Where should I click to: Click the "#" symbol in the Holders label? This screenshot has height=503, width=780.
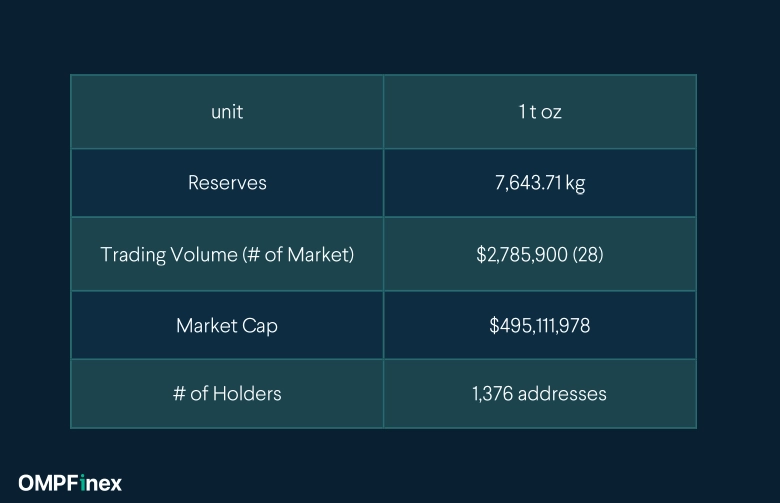[x=179, y=394]
